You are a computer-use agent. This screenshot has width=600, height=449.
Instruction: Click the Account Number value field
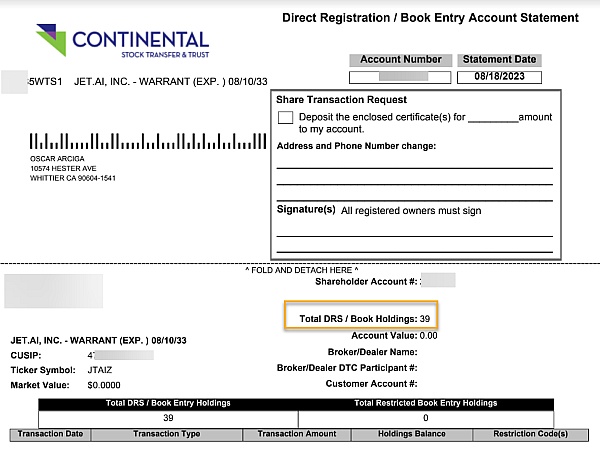coord(400,77)
